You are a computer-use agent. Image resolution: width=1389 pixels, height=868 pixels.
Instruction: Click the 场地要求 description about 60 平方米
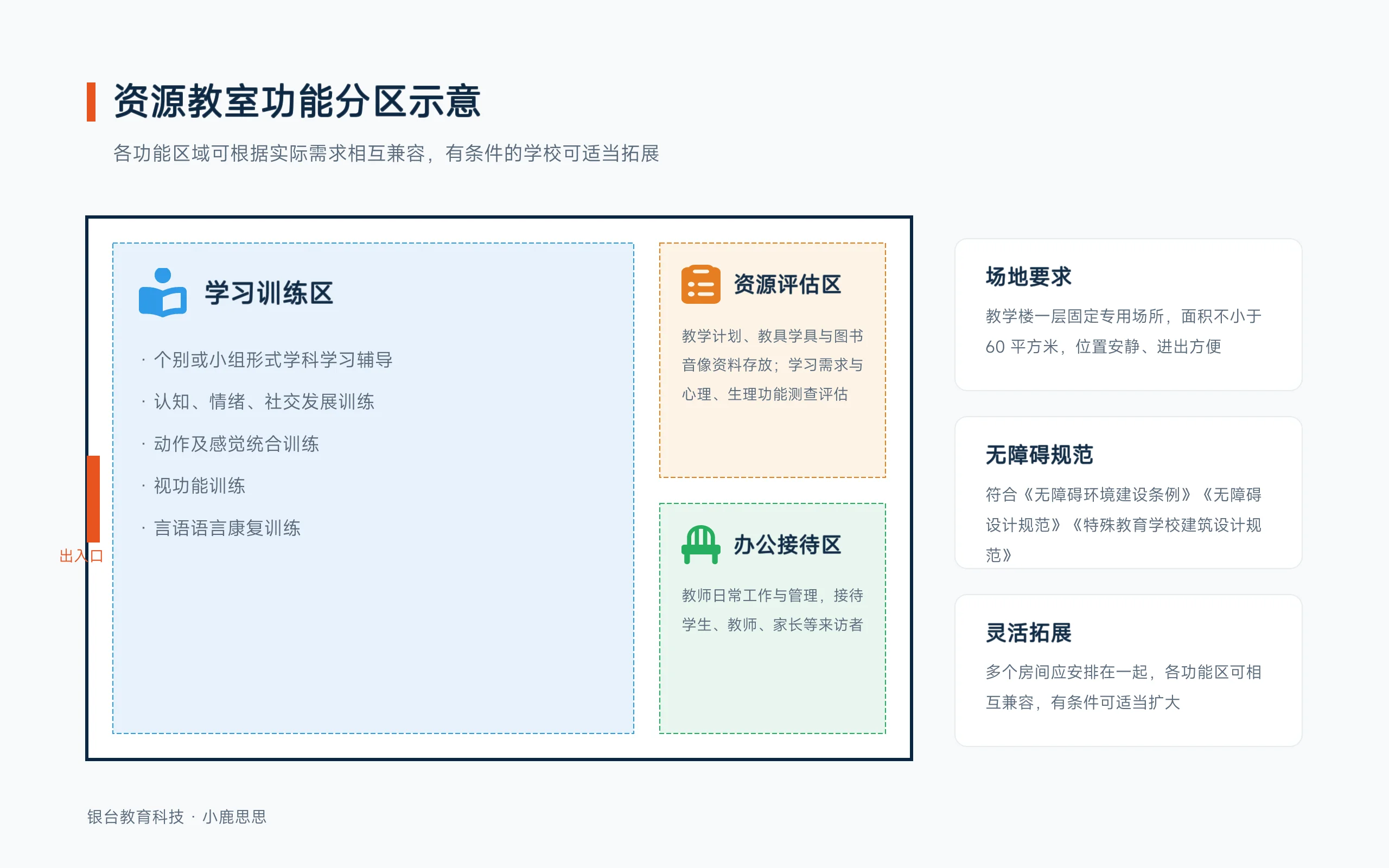tap(1123, 331)
